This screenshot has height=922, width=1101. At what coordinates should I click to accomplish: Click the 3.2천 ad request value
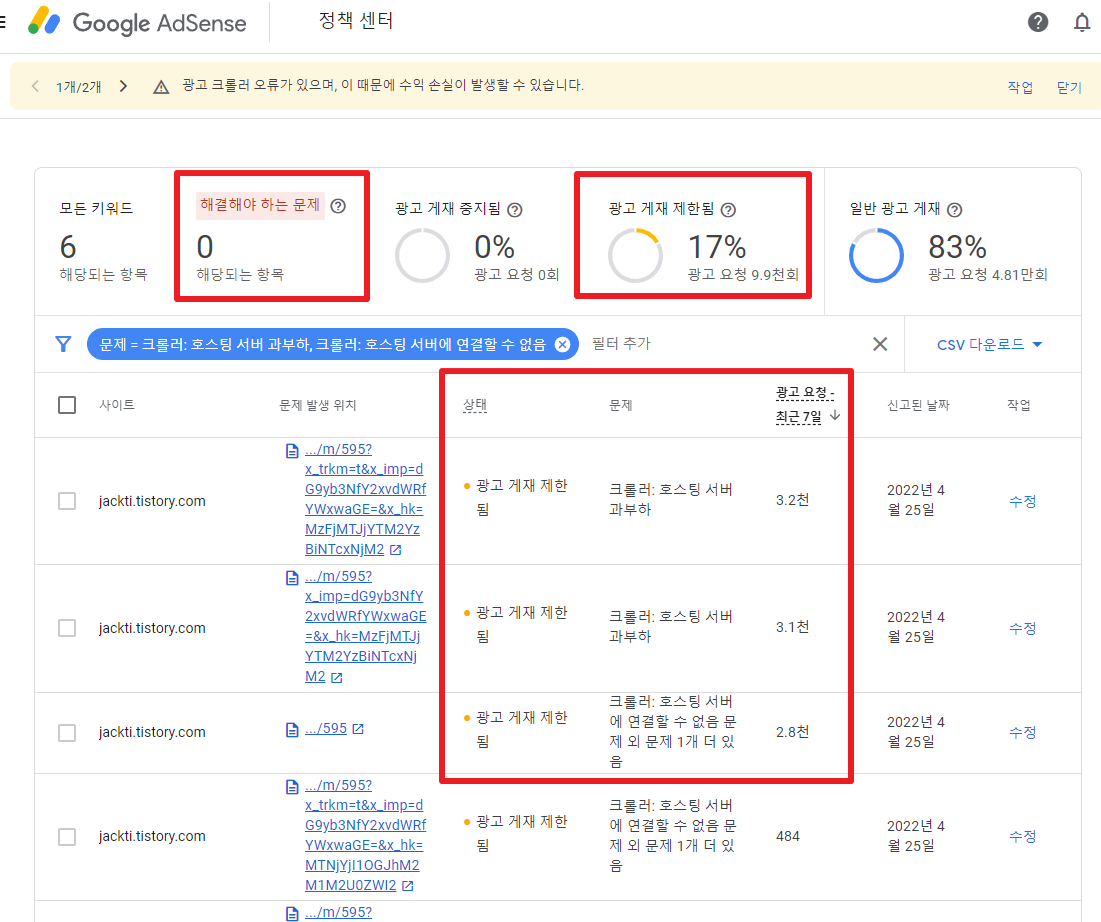pos(793,500)
